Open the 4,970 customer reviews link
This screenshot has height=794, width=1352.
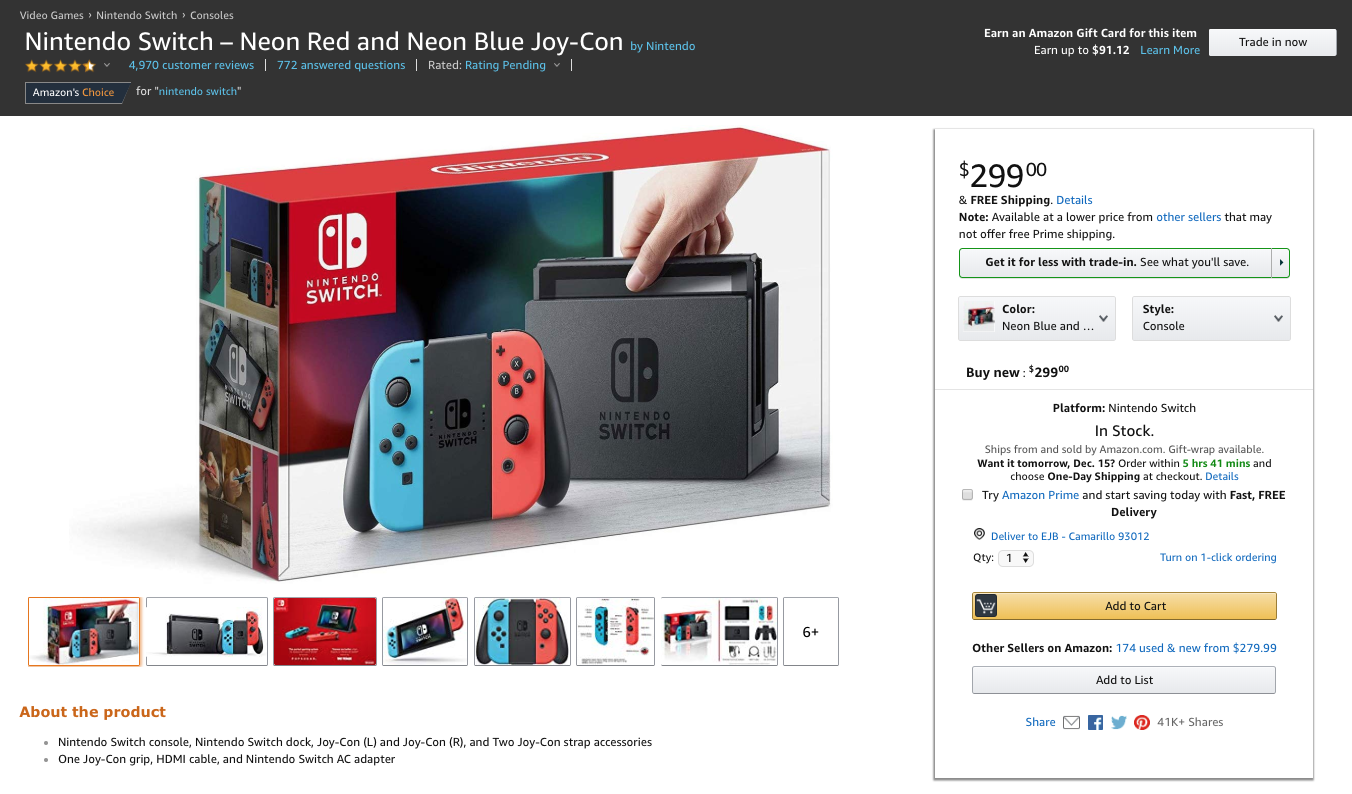click(x=191, y=65)
